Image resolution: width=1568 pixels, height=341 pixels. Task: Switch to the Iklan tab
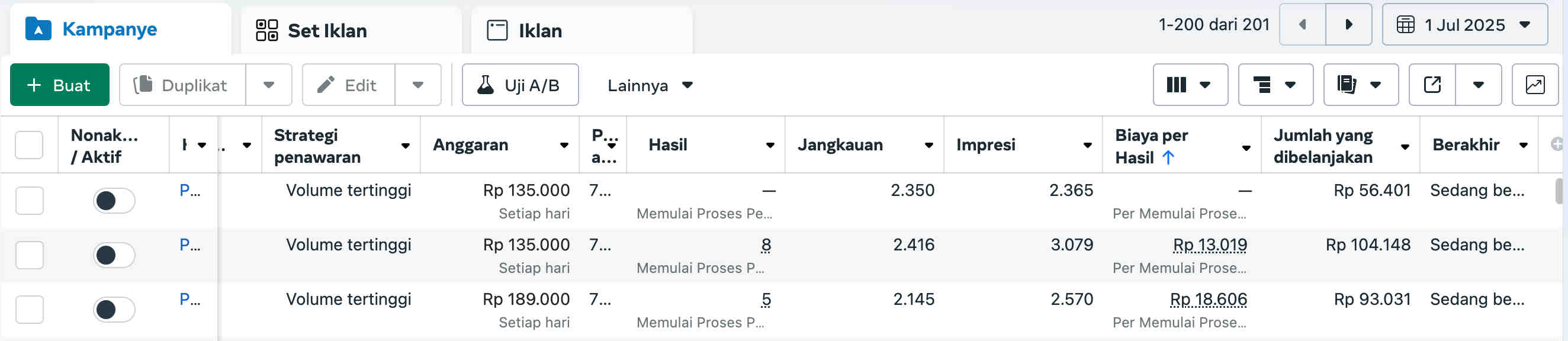point(539,30)
